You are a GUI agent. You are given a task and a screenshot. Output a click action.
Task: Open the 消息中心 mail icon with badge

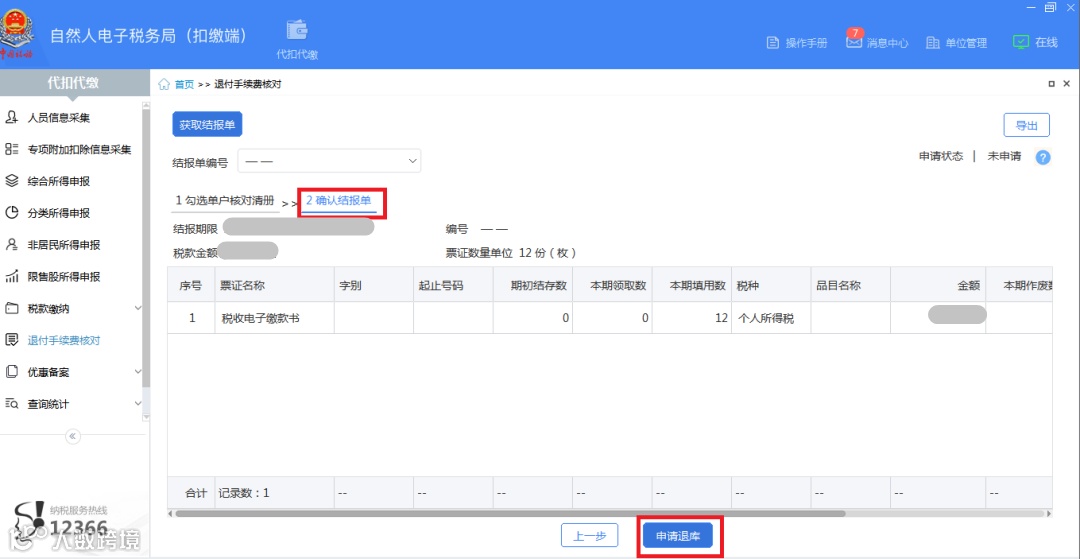pos(854,42)
